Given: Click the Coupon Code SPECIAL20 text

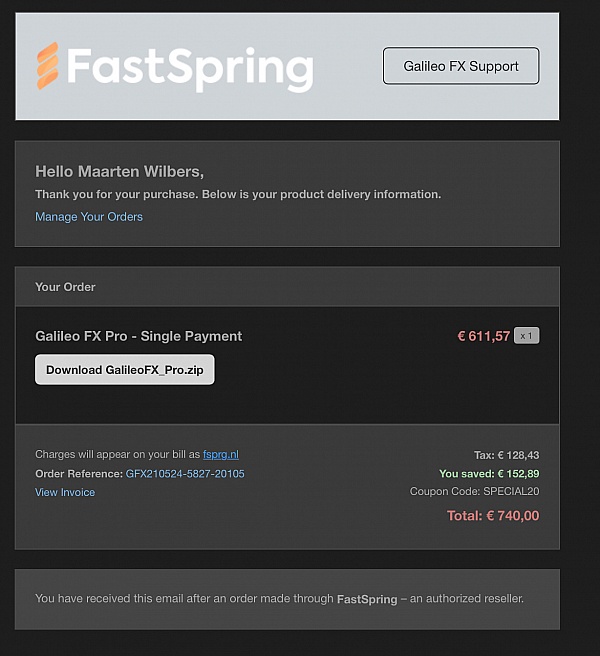Looking at the screenshot, I should pos(474,492).
